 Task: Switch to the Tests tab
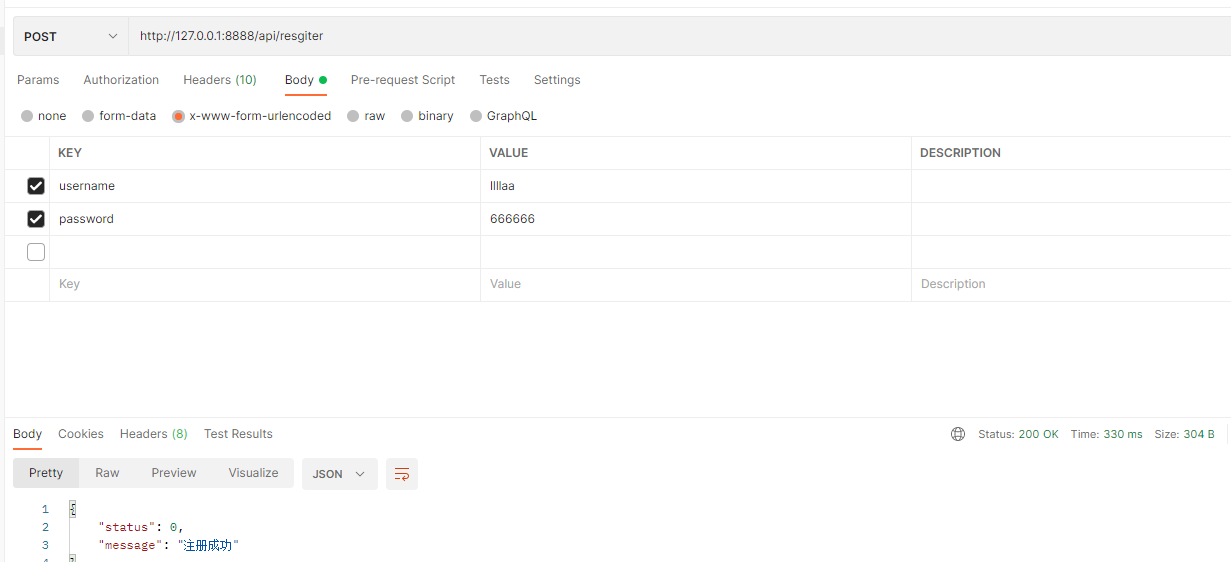[x=494, y=80]
